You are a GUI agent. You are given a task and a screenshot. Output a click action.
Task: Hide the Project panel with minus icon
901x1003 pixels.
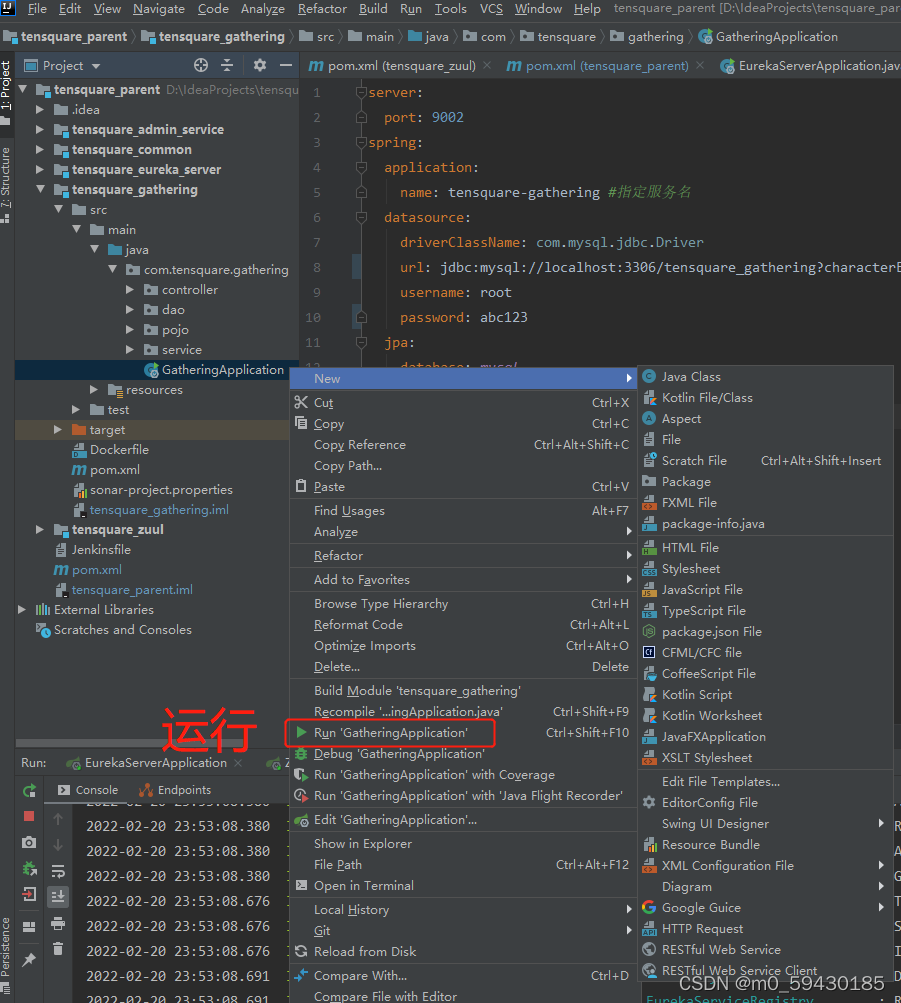[286, 65]
